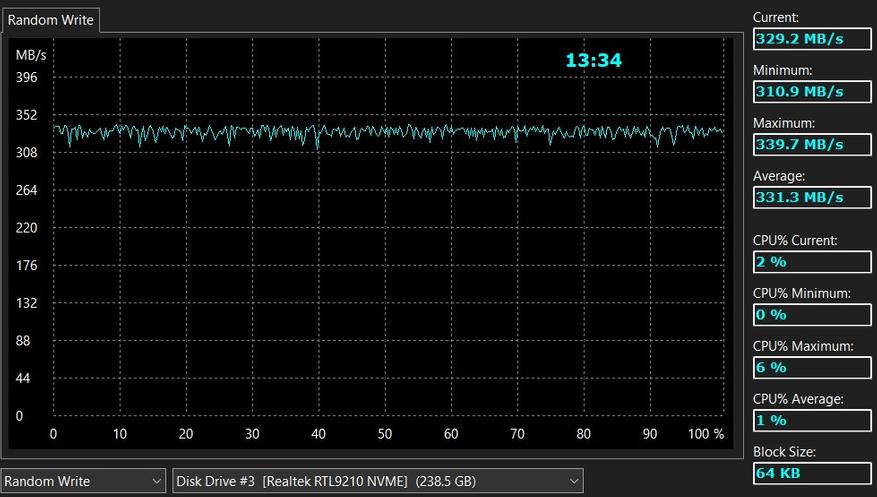Click the 50 mark on the horizontal axis
The image size is (877, 497).
click(x=385, y=434)
